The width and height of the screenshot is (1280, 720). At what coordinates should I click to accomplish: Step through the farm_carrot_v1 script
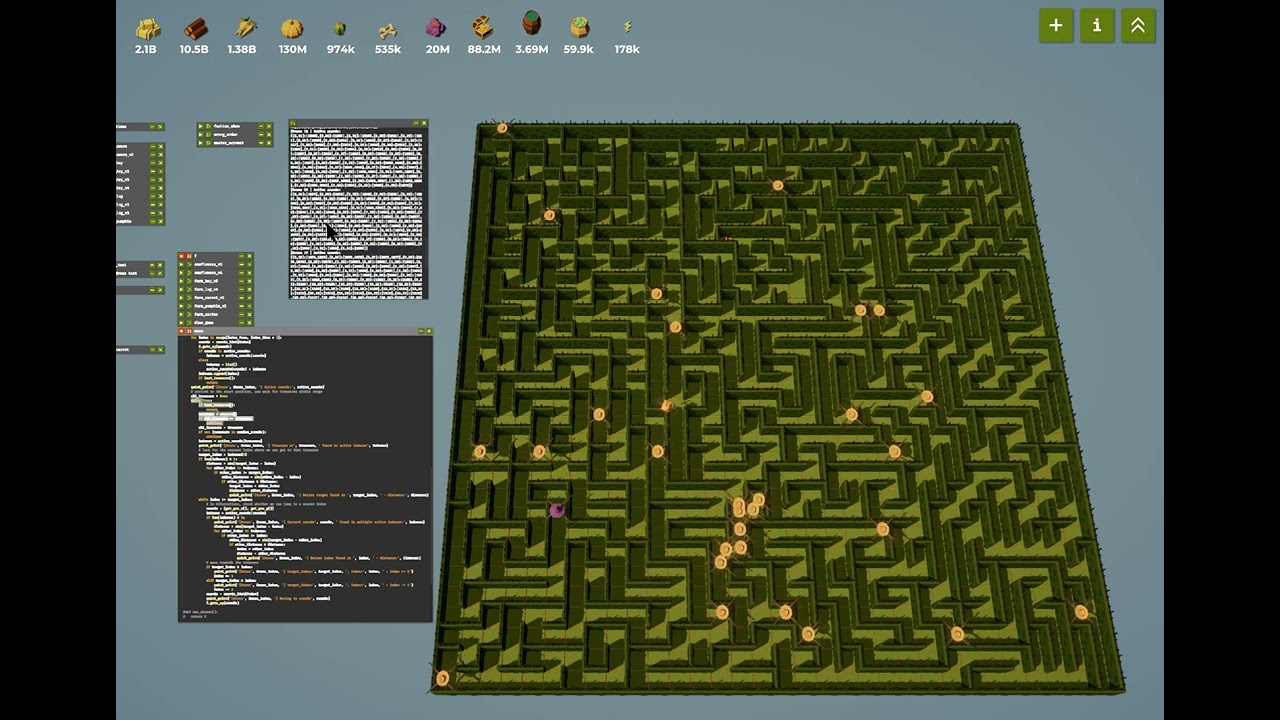pyautogui.click(x=189, y=298)
